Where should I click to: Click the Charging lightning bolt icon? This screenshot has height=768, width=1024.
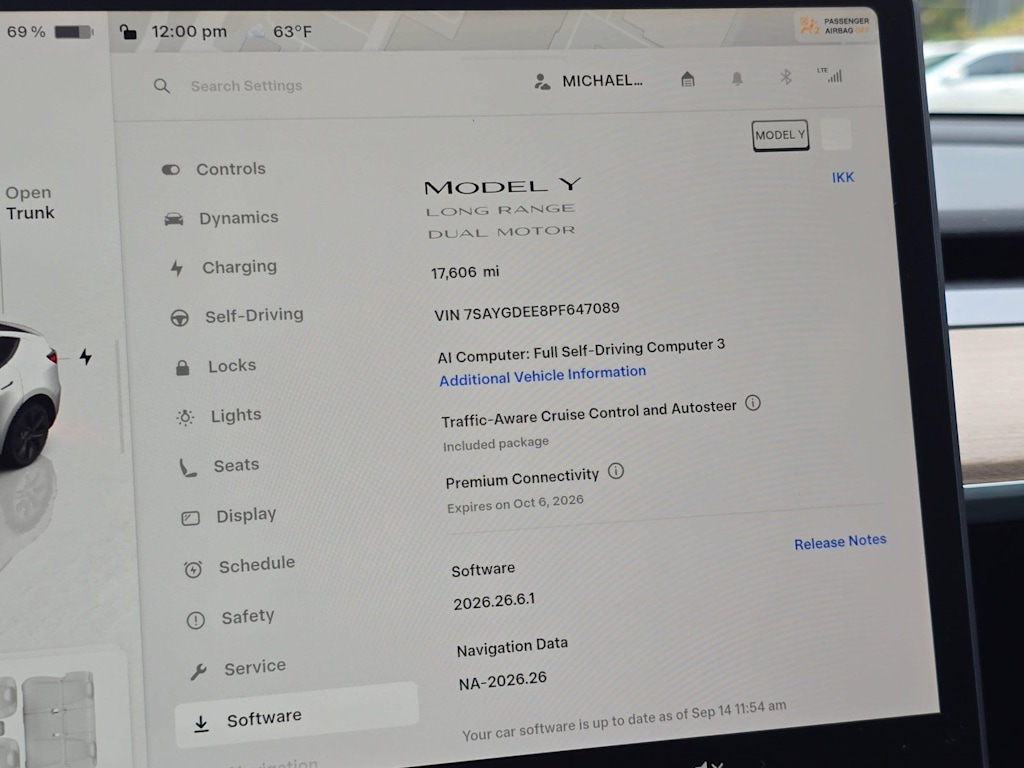point(177,268)
